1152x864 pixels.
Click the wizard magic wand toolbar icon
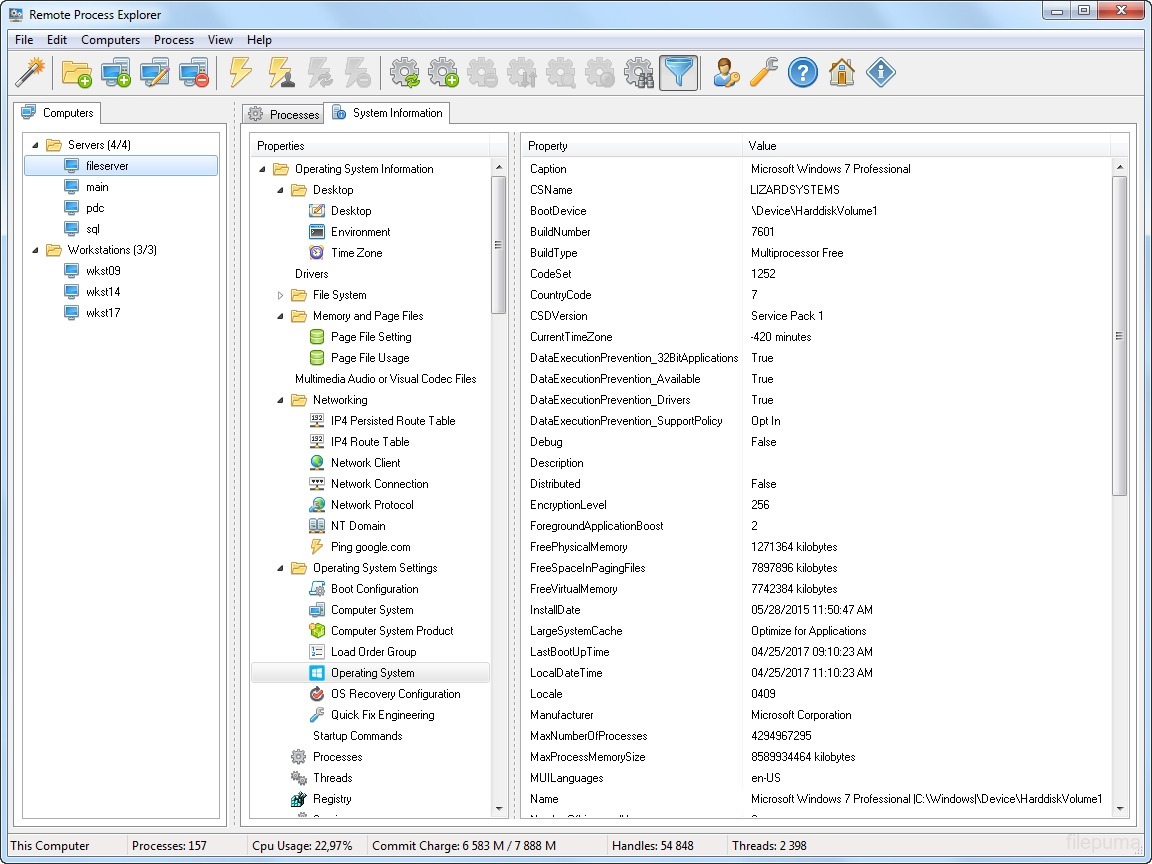pos(30,72)
